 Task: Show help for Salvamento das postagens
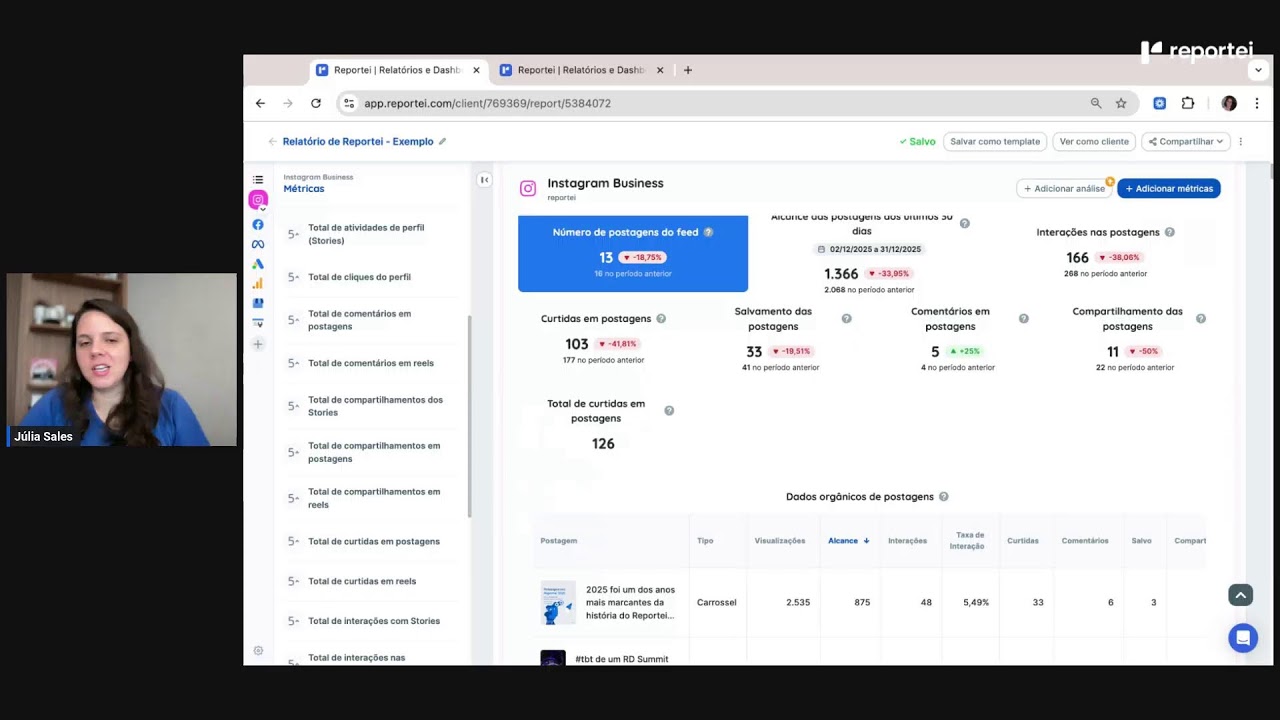pos(846,319)
